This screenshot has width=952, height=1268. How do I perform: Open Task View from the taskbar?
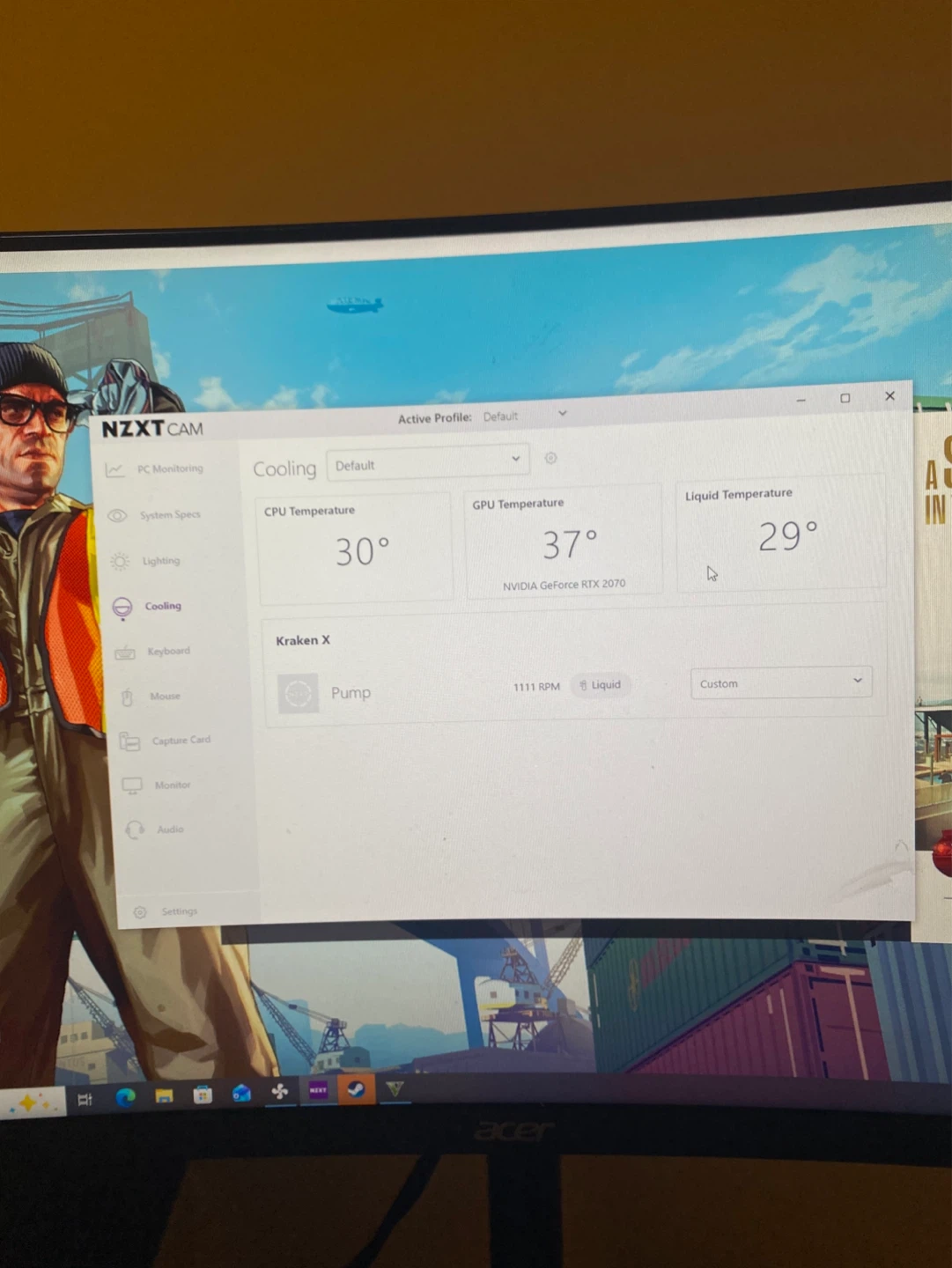[85, 1099]
